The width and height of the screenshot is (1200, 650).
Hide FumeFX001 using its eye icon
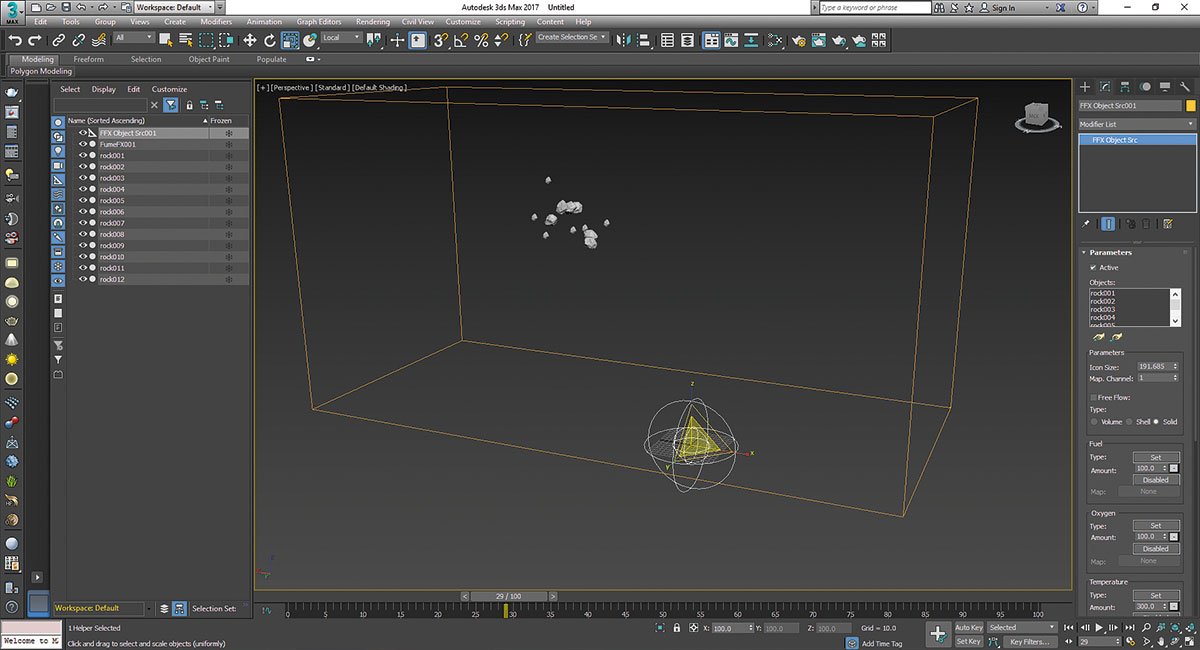tap(83, 144)
